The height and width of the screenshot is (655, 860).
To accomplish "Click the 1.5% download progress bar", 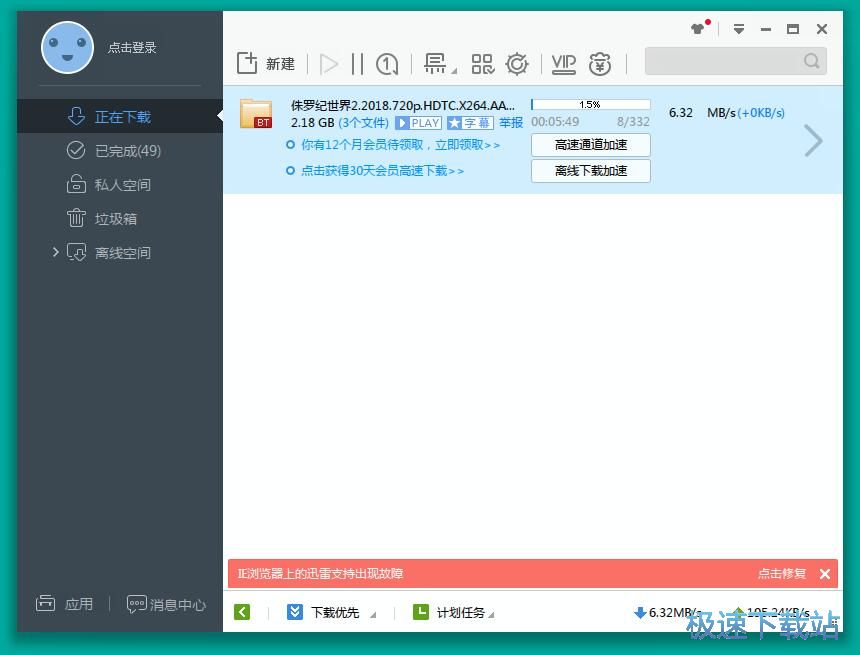I will [x=591, y=104].
